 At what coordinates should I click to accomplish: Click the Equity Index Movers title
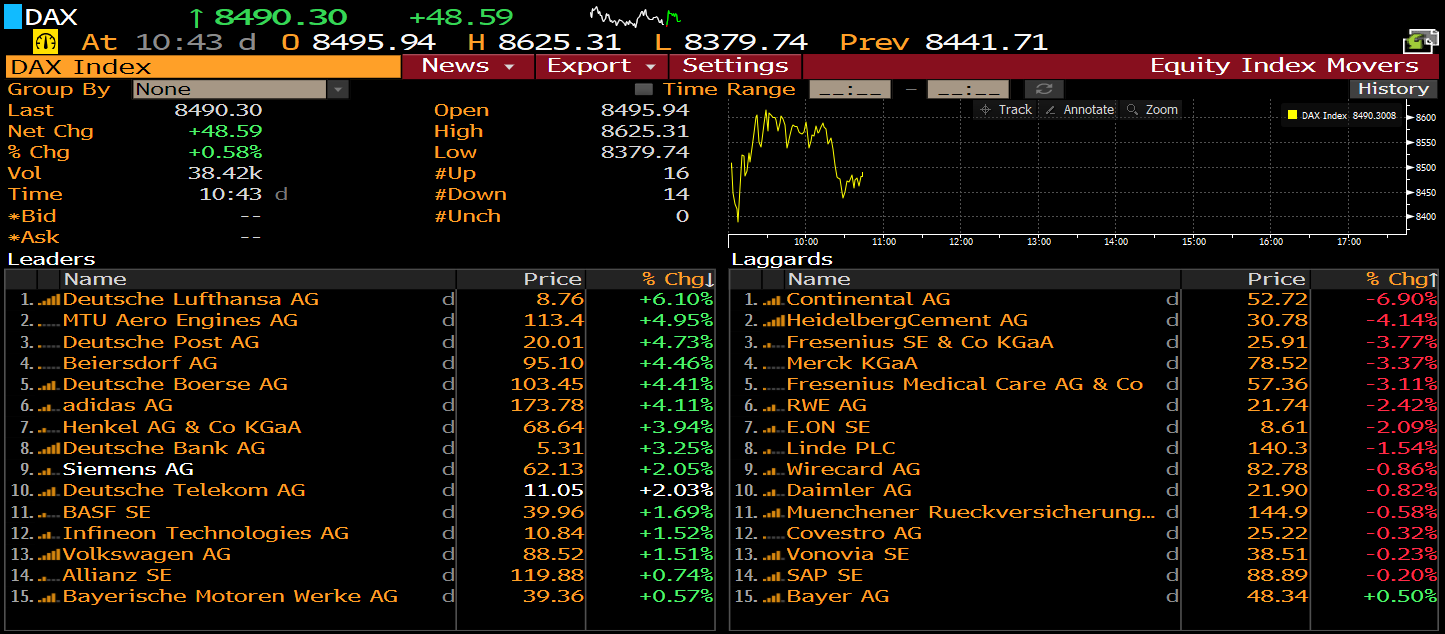[1284, 66]
